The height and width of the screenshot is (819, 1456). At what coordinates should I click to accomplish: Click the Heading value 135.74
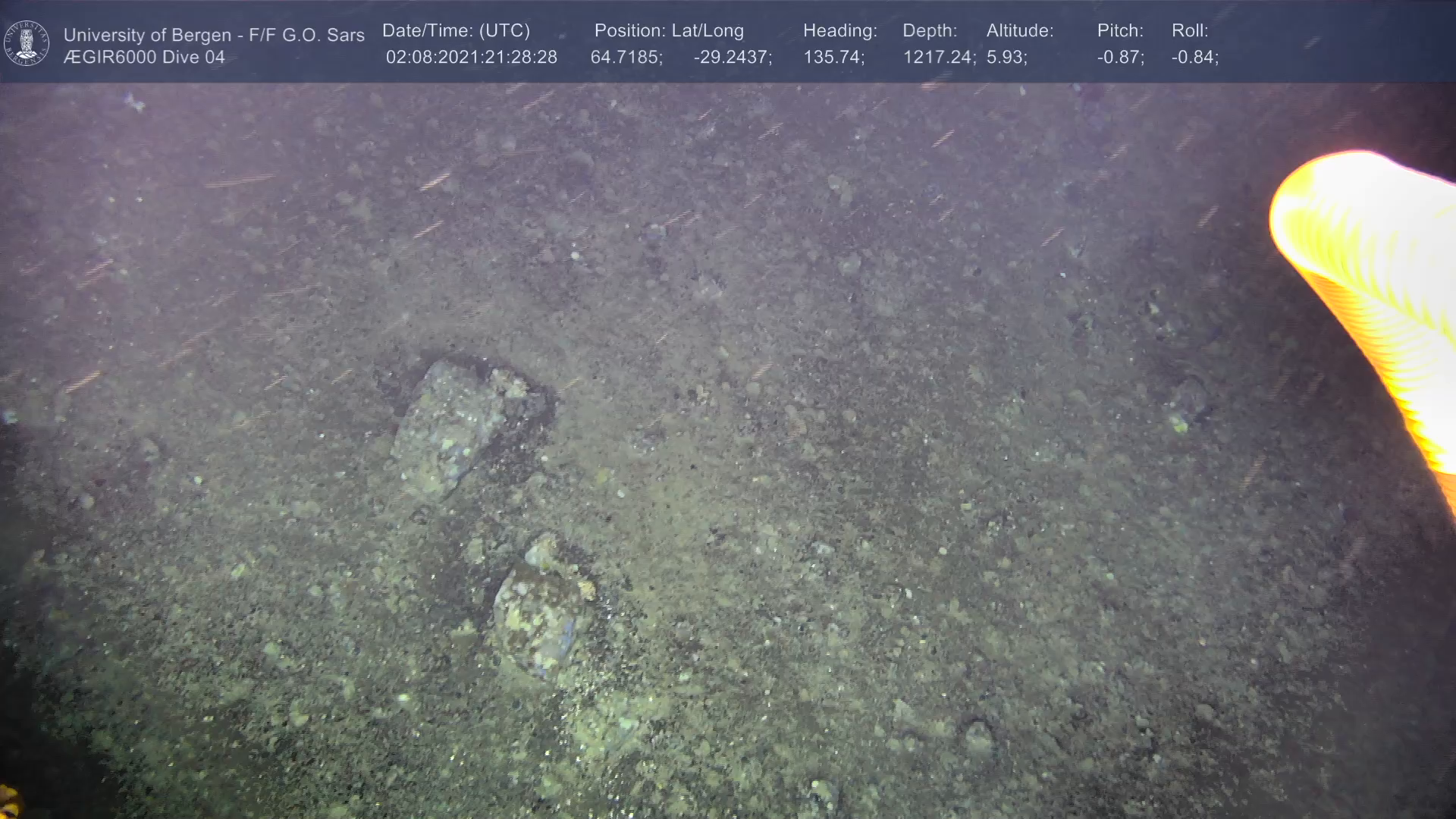pos(833,58)
